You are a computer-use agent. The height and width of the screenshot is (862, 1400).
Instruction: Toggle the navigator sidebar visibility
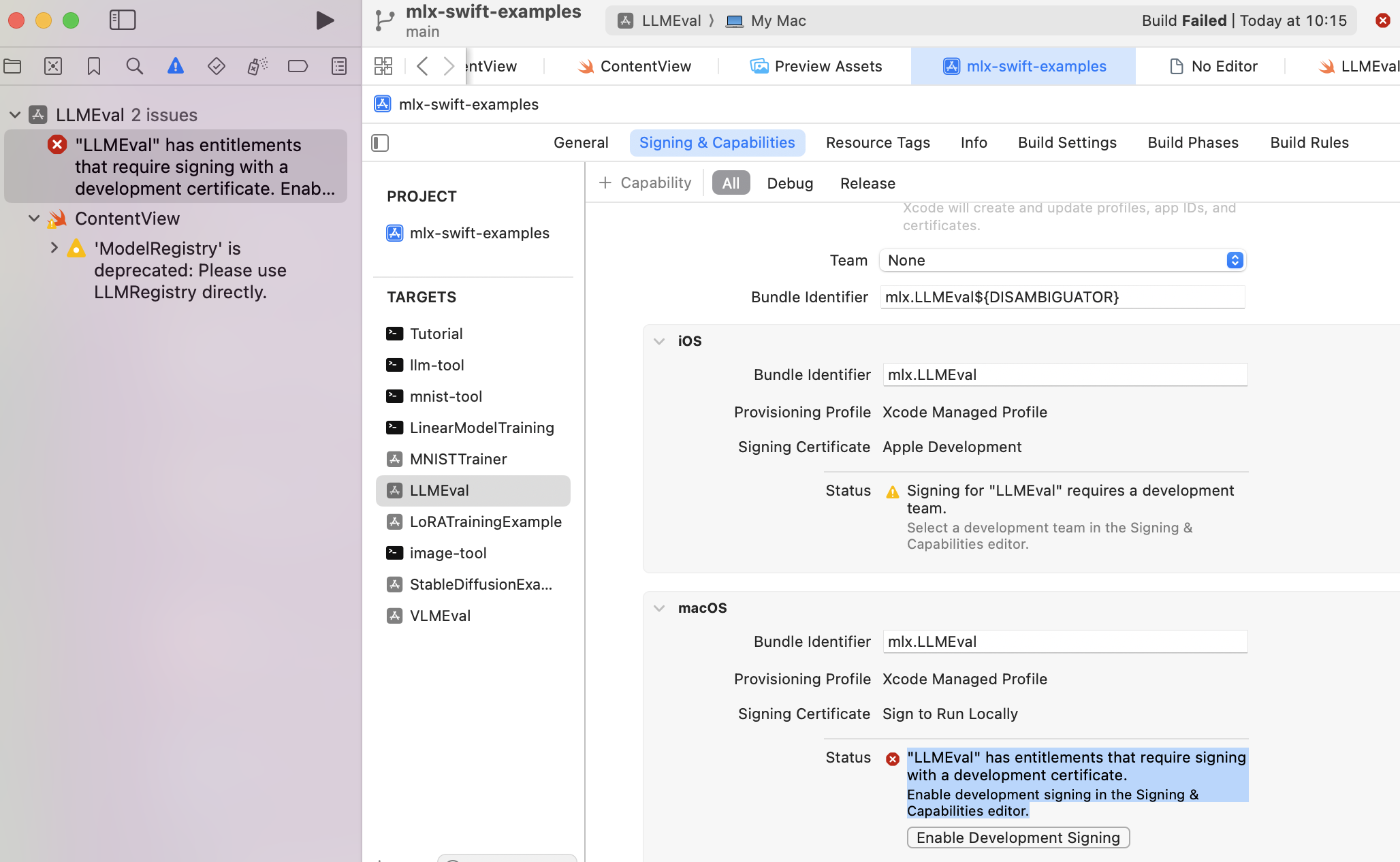tap(122, 20)
